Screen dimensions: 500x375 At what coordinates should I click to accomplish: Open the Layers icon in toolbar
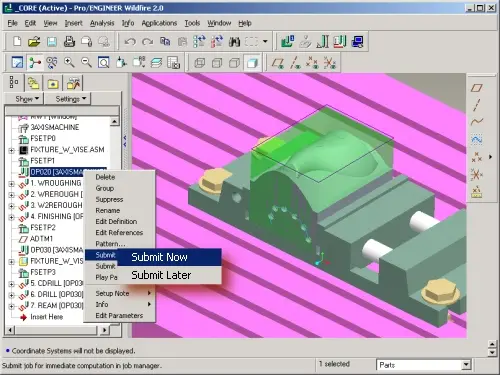coord(156,62)
